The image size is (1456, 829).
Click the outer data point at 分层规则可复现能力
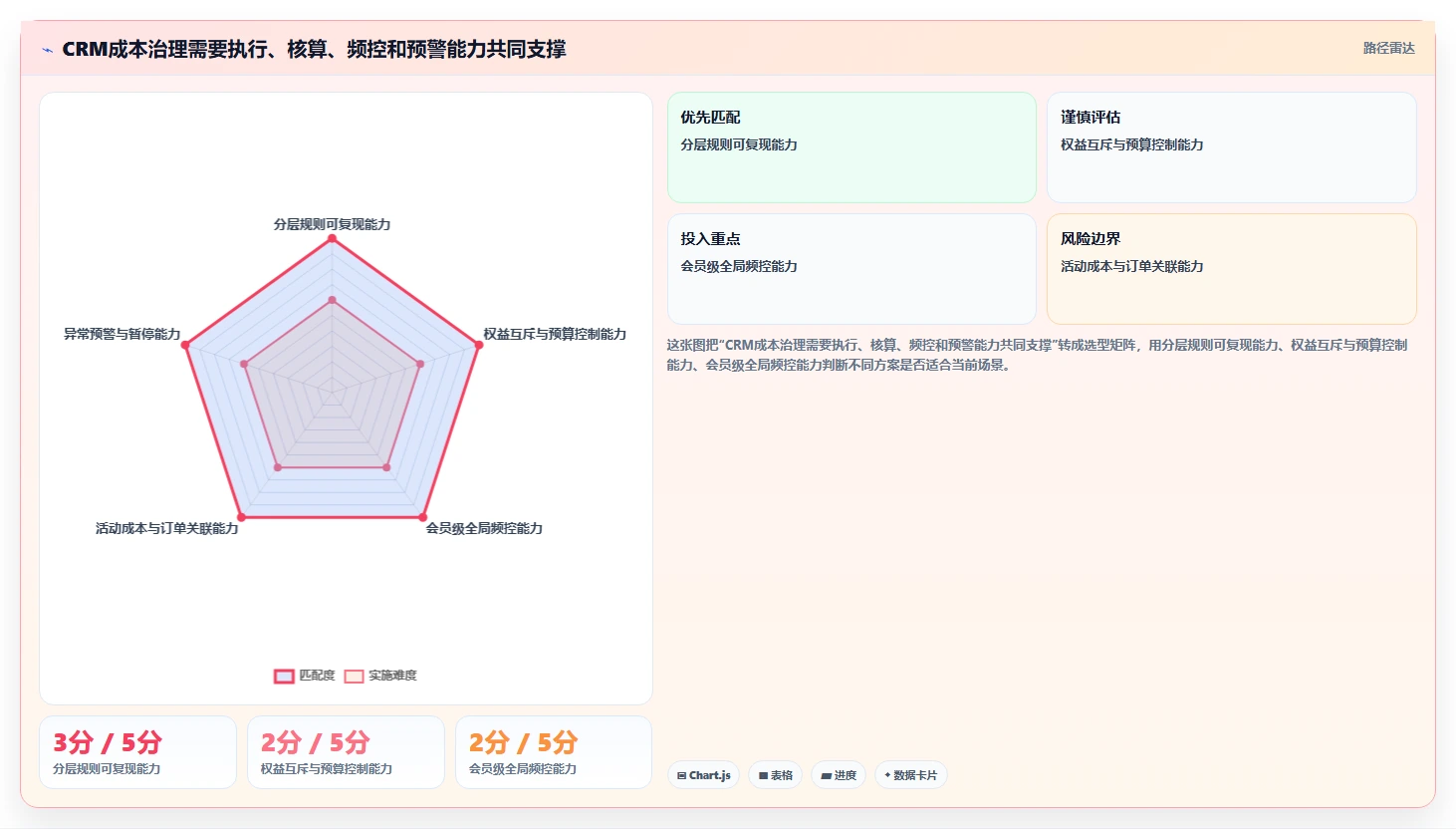click(332, 238)
